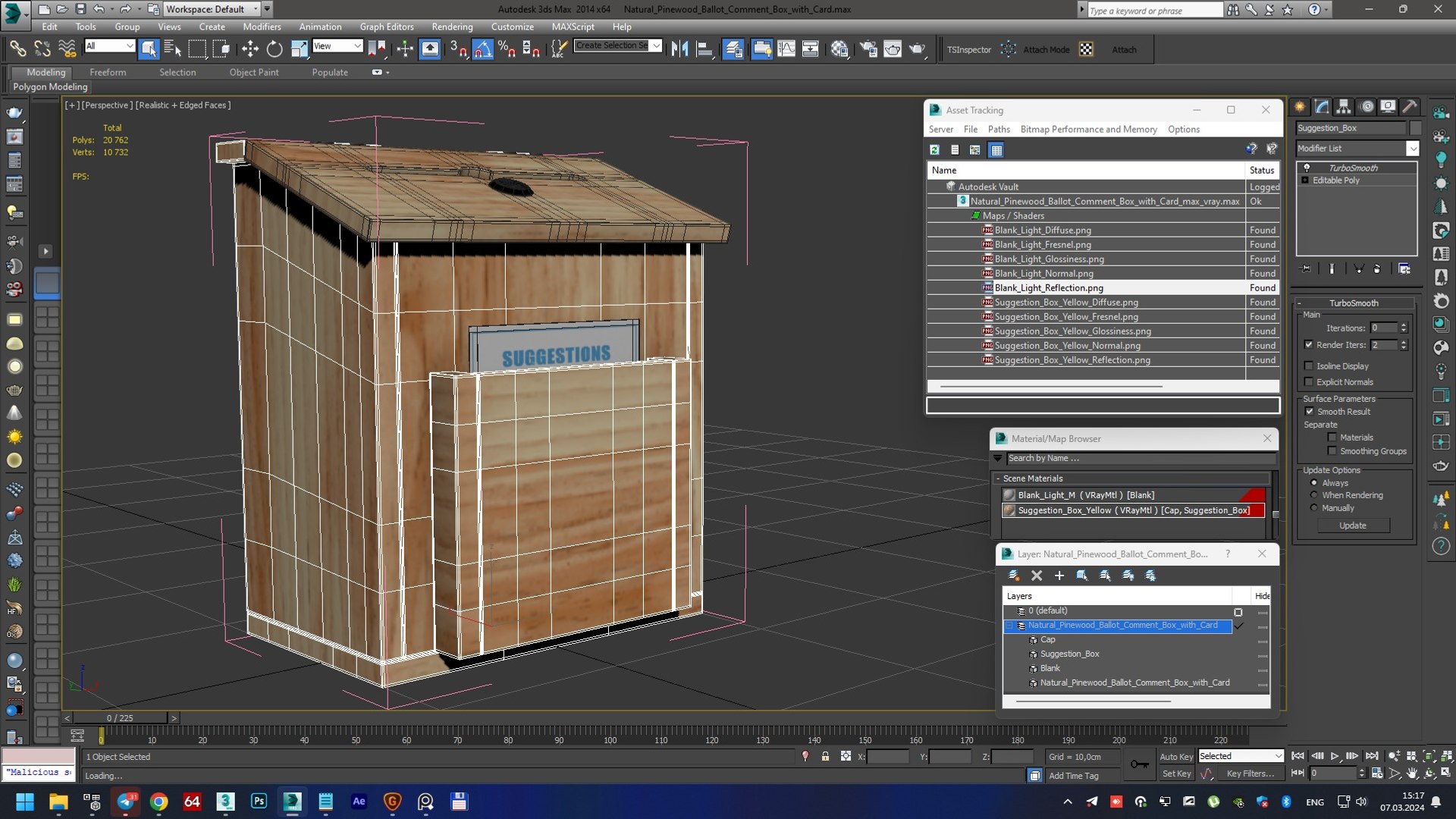Collapse the Scene Materials group
The image size is (1456, 819).
click(998, 479)
